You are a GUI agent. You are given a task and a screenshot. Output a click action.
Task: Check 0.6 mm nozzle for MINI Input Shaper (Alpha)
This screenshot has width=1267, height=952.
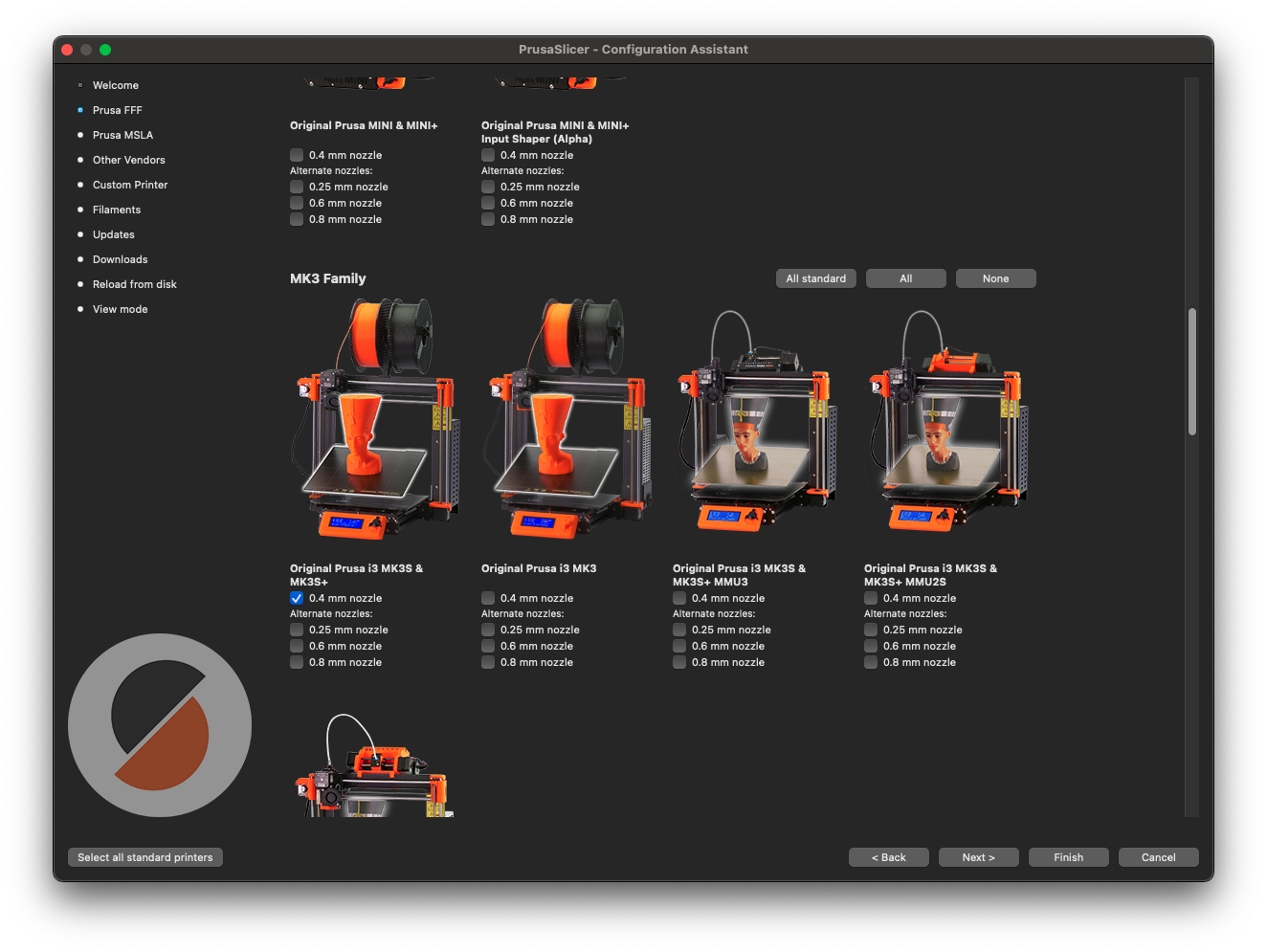click(x=488, y=203)
